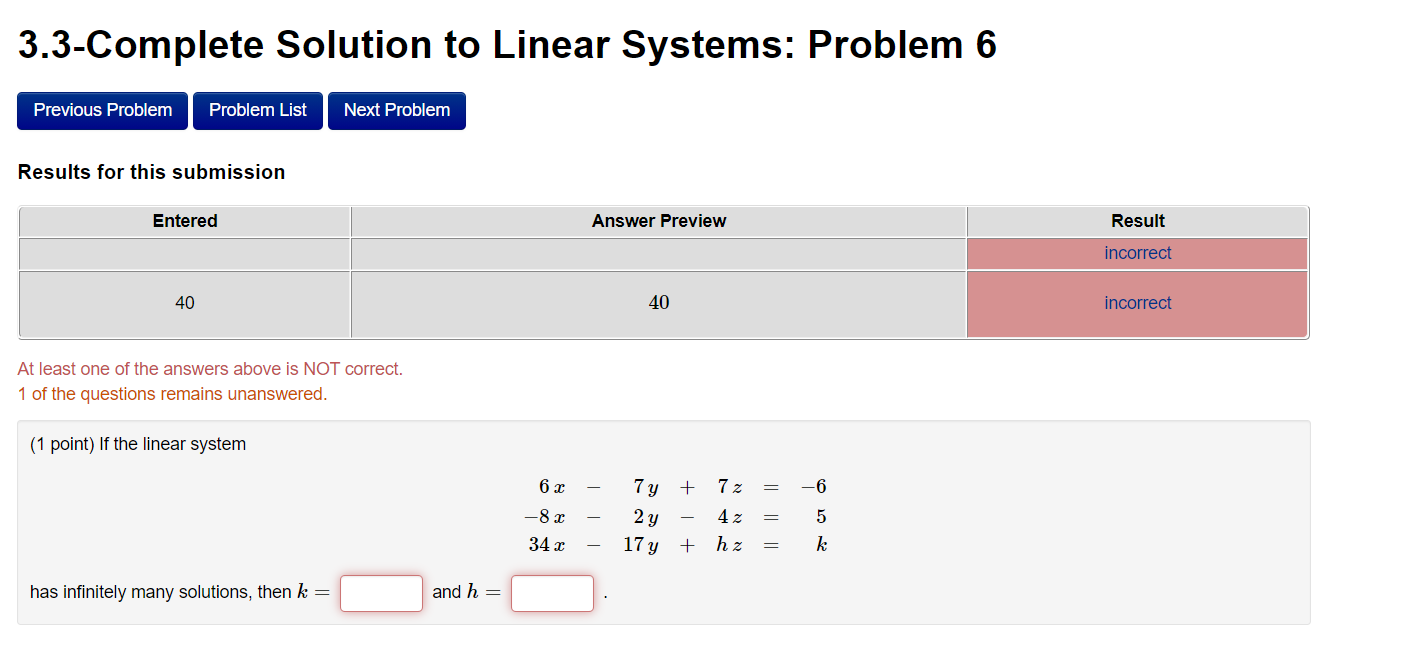
Task: Click the input field for h
Action: click(x=552, y=593)
